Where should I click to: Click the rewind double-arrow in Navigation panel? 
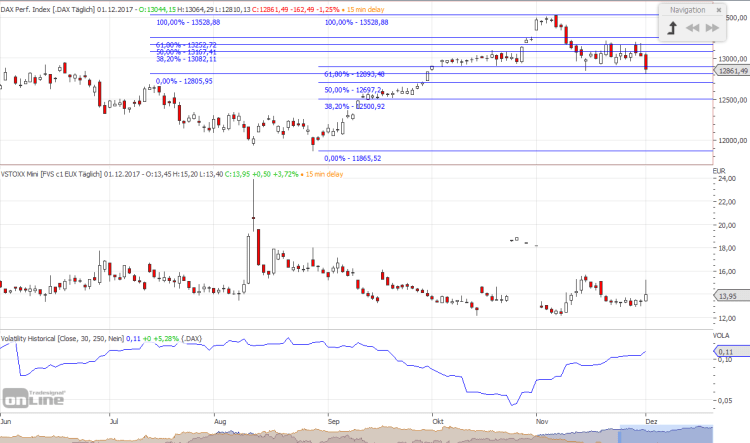click(x=695, y=28)
